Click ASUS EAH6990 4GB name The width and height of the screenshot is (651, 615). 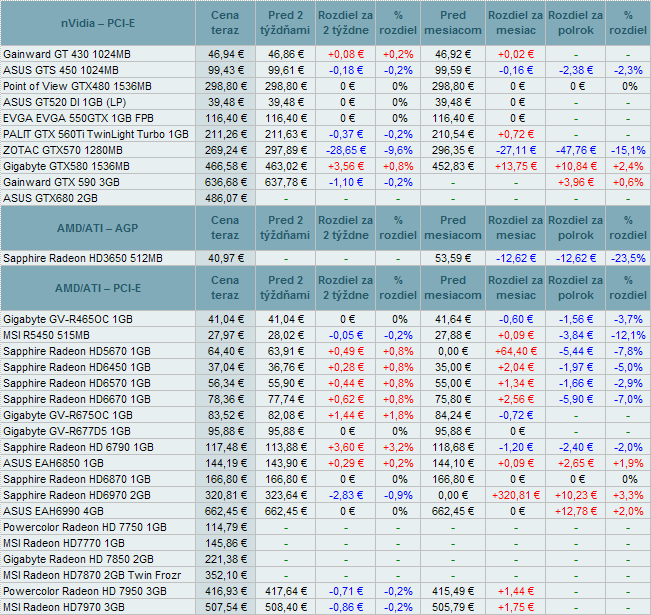pyautogui.click(x=53, y=511)
